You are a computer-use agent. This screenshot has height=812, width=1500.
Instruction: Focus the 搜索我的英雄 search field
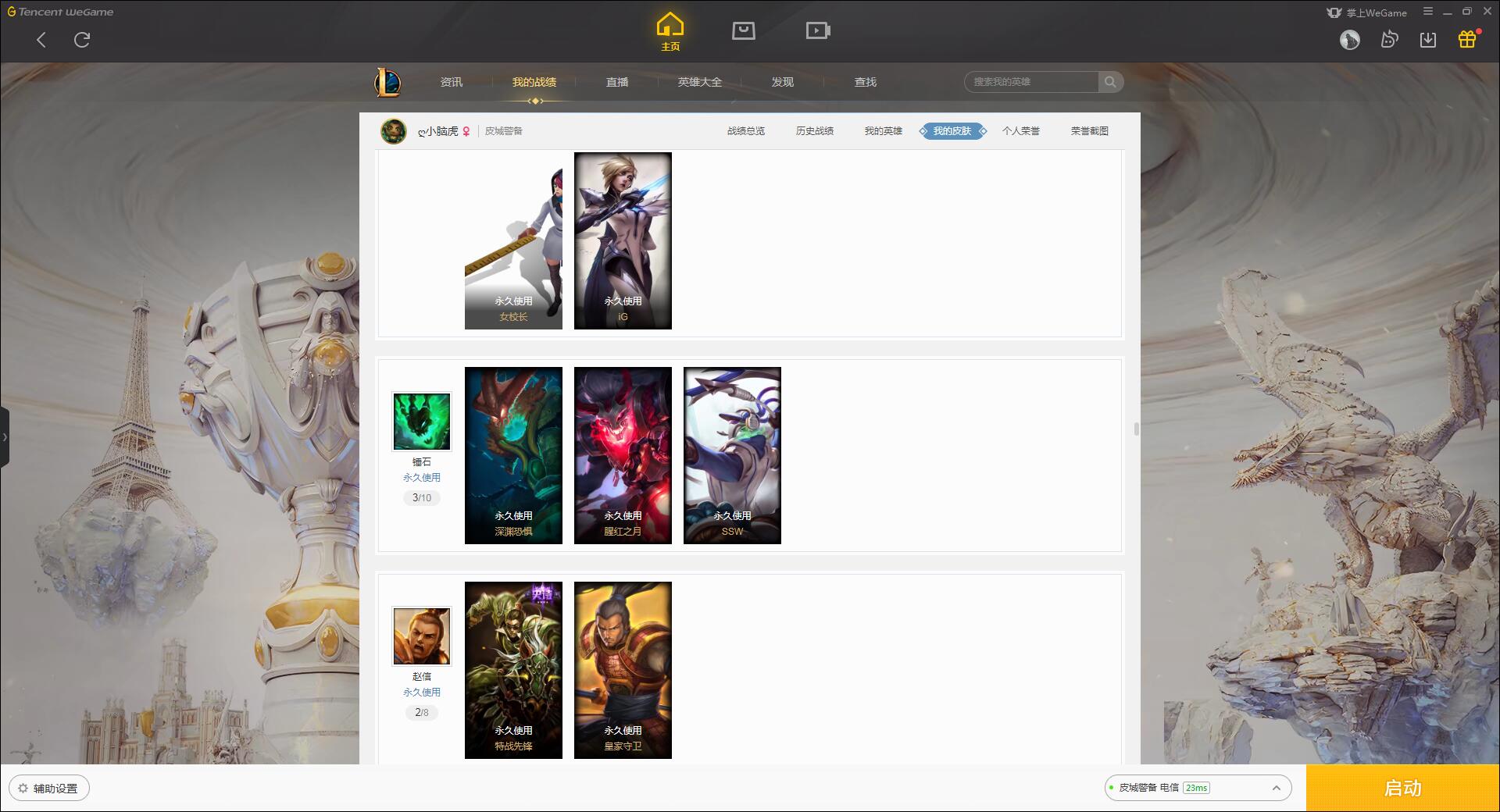[x=1032, y=82]
